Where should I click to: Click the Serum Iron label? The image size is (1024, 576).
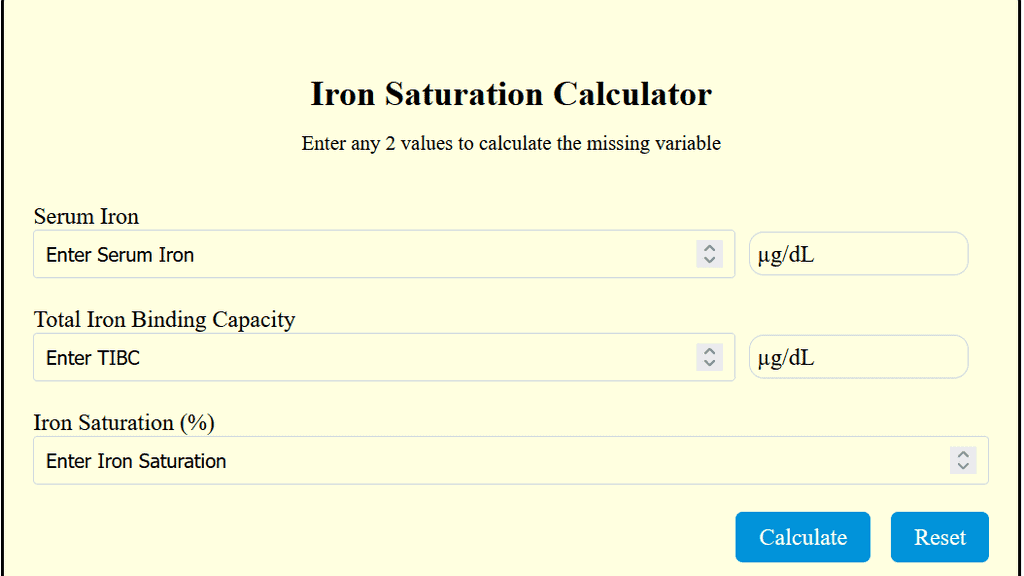(86, 216)
